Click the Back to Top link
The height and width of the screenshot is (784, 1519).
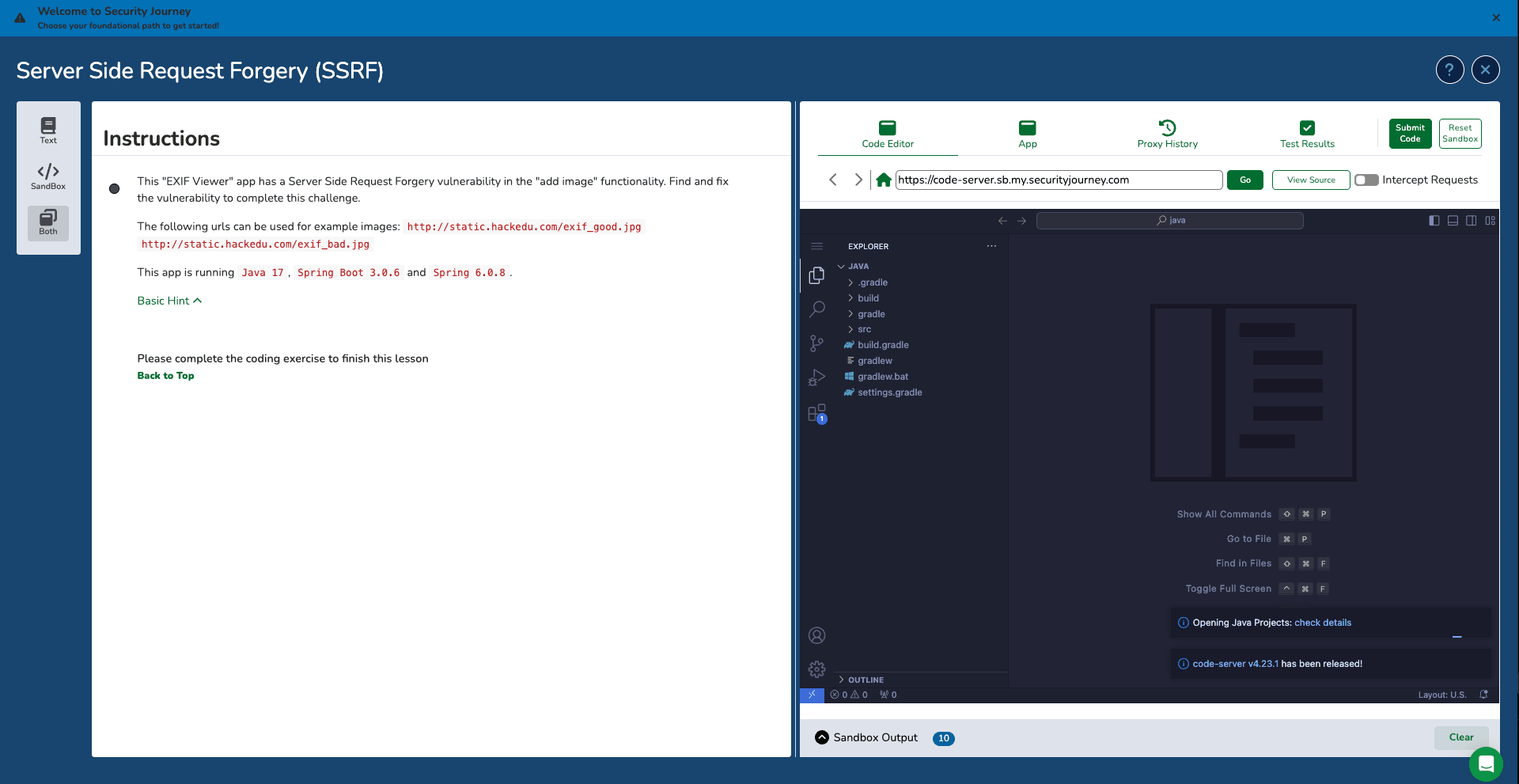(x=165, y=376)
